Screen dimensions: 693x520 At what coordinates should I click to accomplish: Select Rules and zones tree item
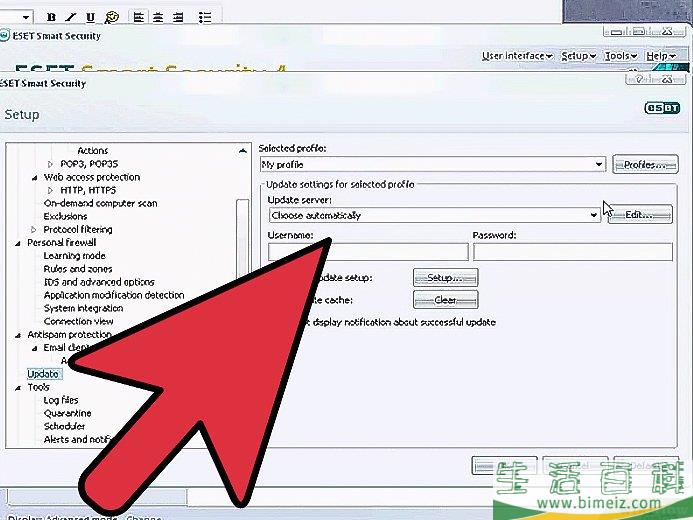(78, 269)
